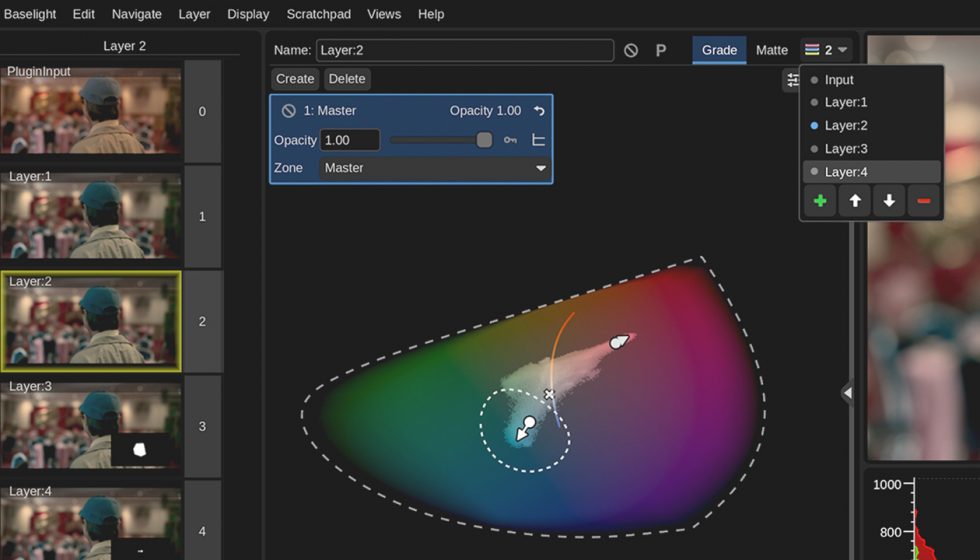Click the 1000 label on the histogram axis
This screenshot has height=560, width=980.
point(887,484)
